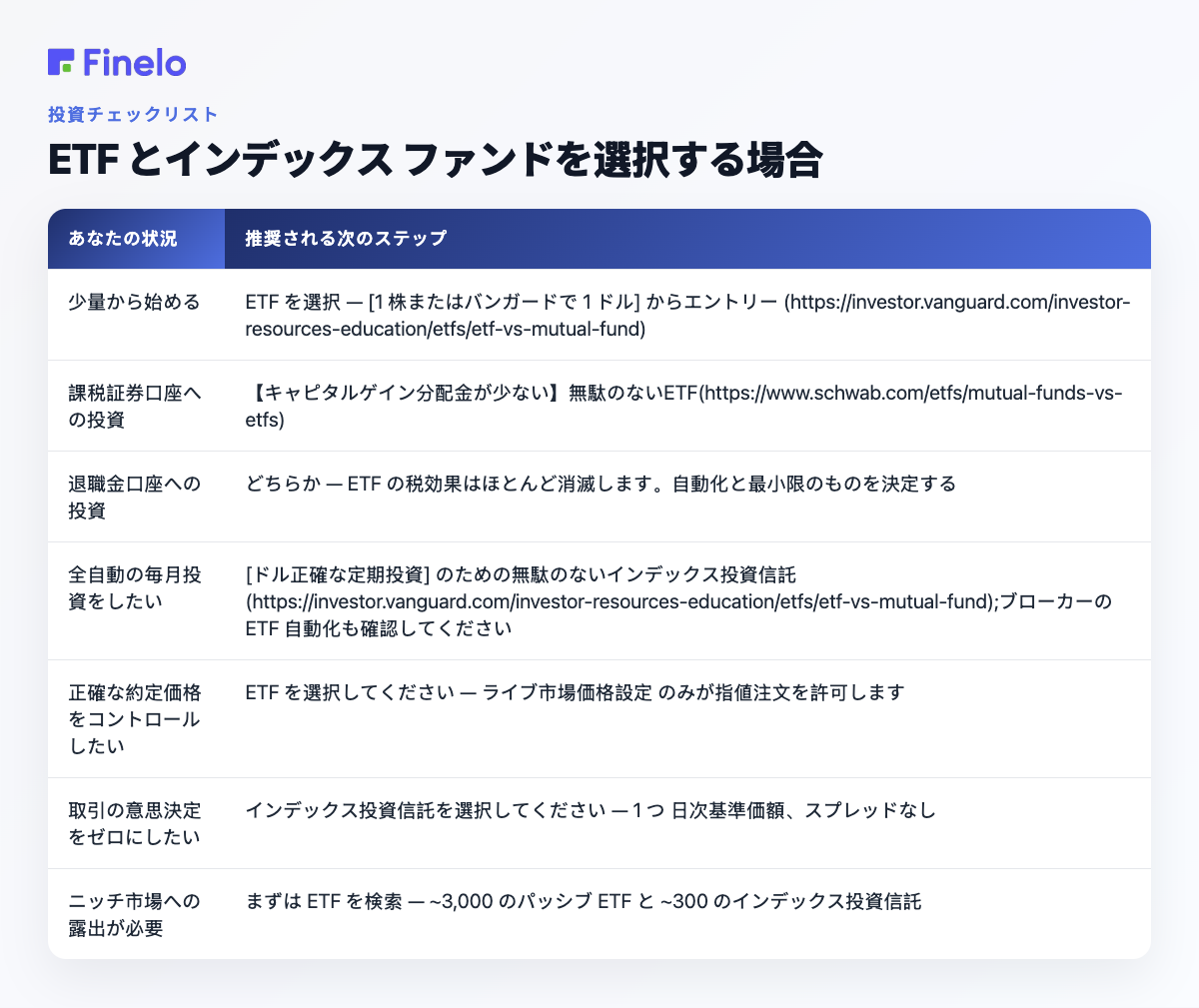Select the 投資チェックリスト category label
The image size is (1199, 1008).
click(x=133, y=114)
